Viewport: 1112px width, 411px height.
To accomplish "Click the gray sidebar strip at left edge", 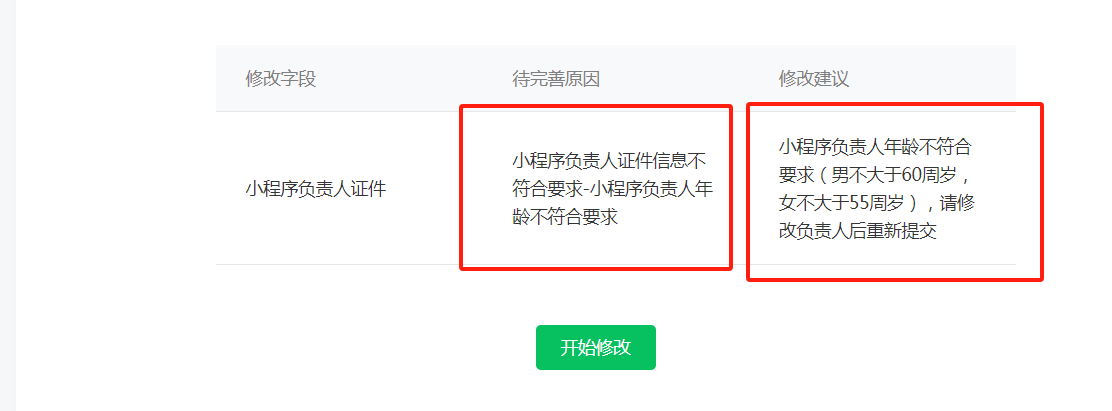I will point(8,206).
